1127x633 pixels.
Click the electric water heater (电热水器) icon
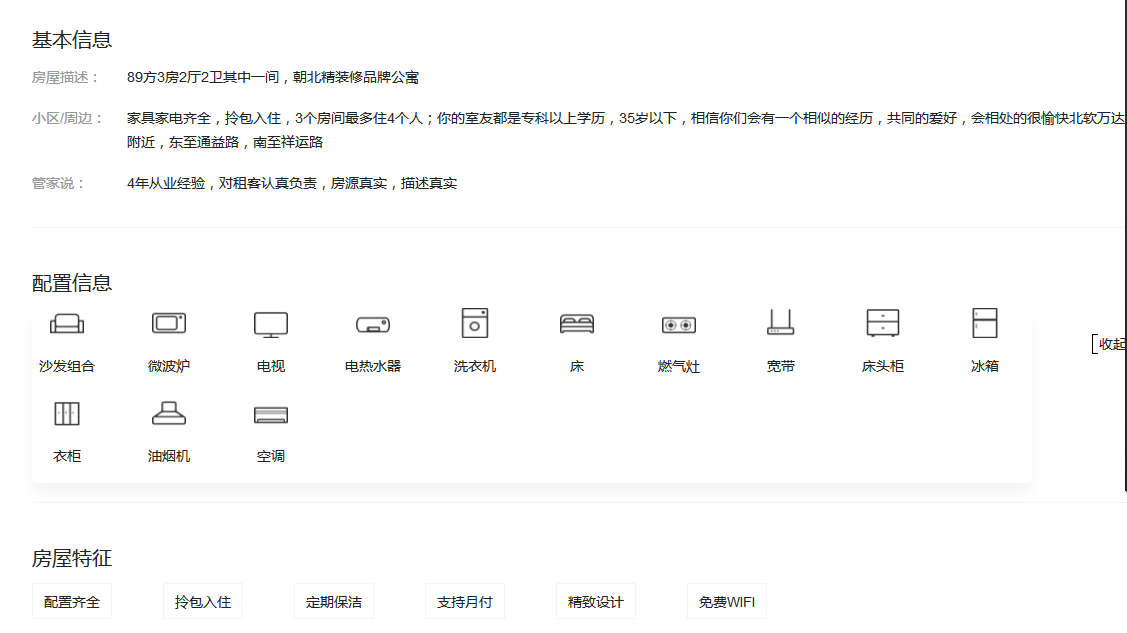coord(373,325)
